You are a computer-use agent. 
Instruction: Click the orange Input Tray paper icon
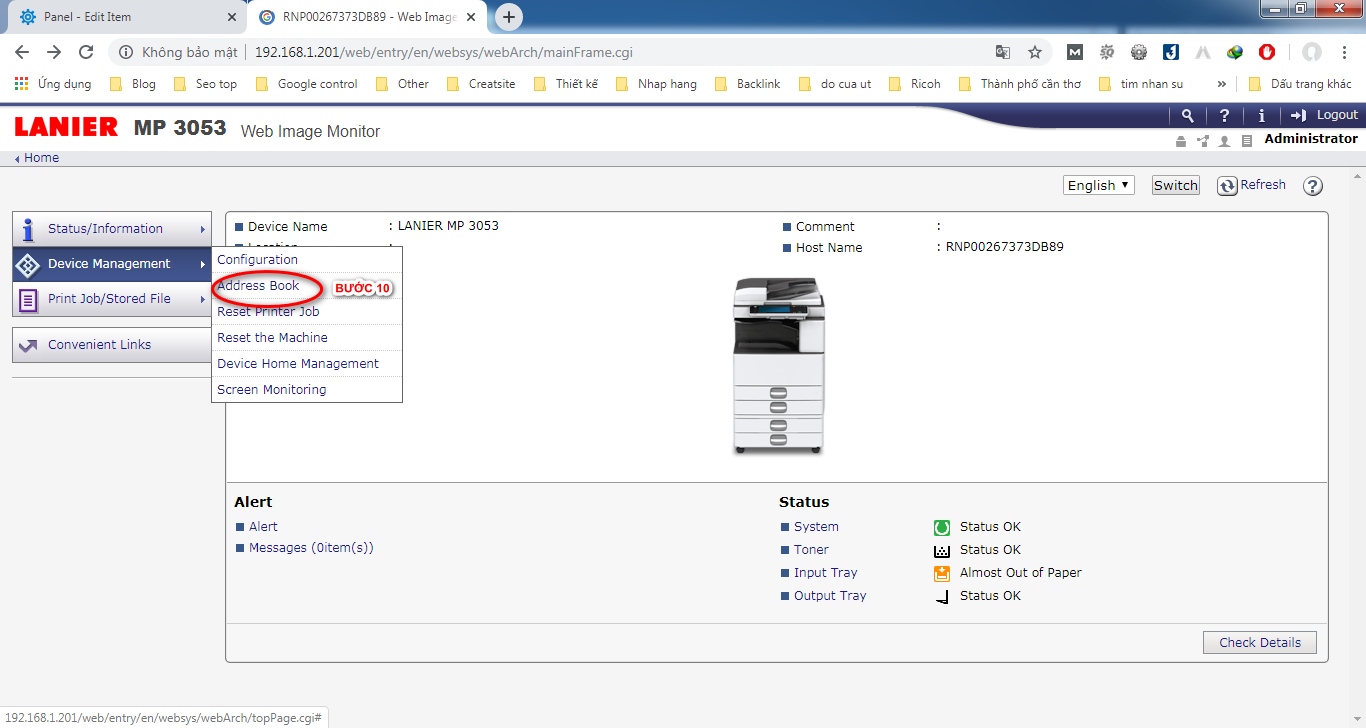coord(941,573)
